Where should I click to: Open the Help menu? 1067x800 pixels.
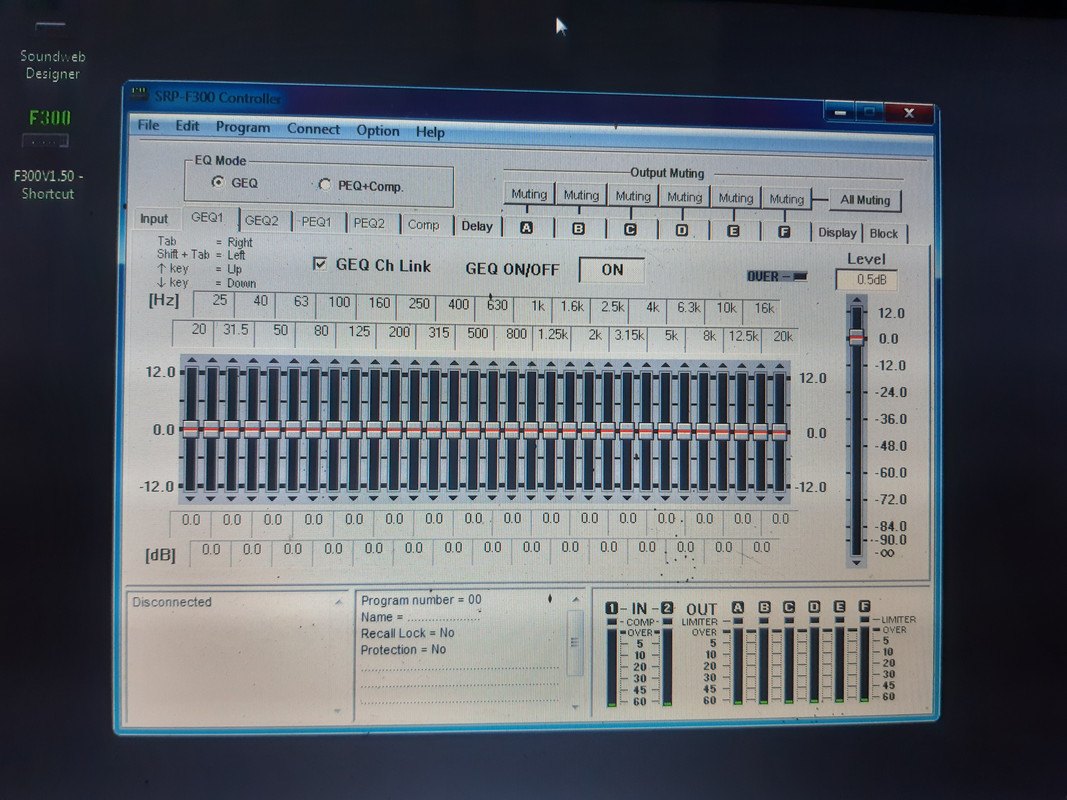point(430,131)
